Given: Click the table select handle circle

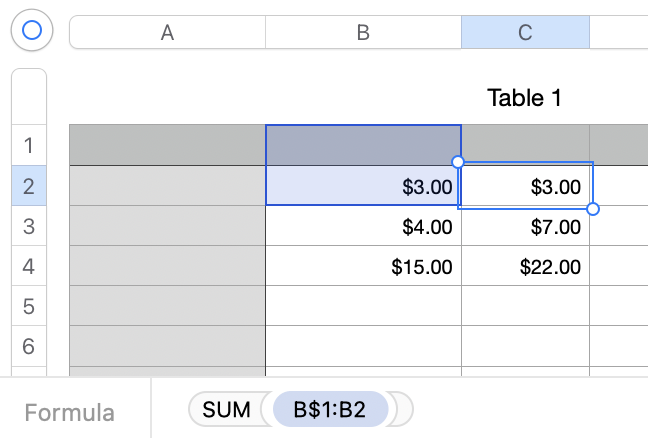Looking at the screenshot, I should click(31, 31).
